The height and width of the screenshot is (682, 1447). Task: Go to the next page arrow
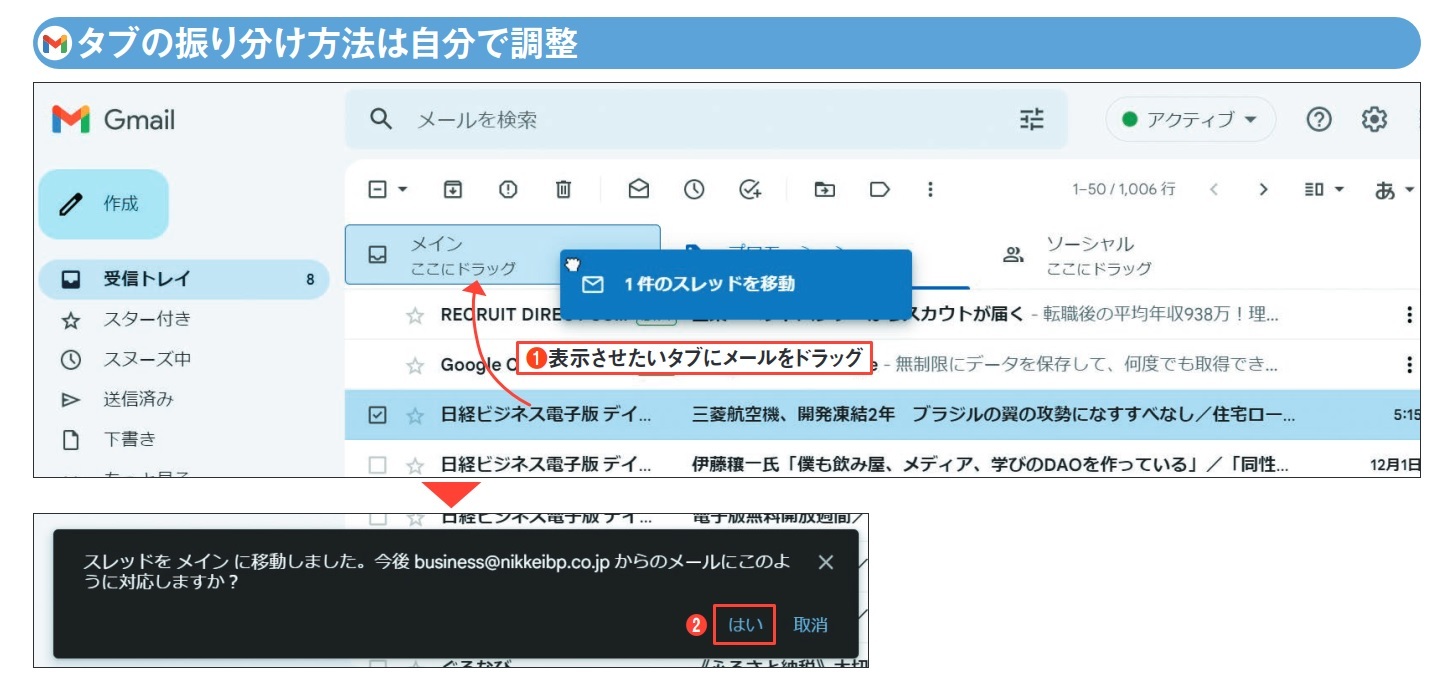point(1264,189)
